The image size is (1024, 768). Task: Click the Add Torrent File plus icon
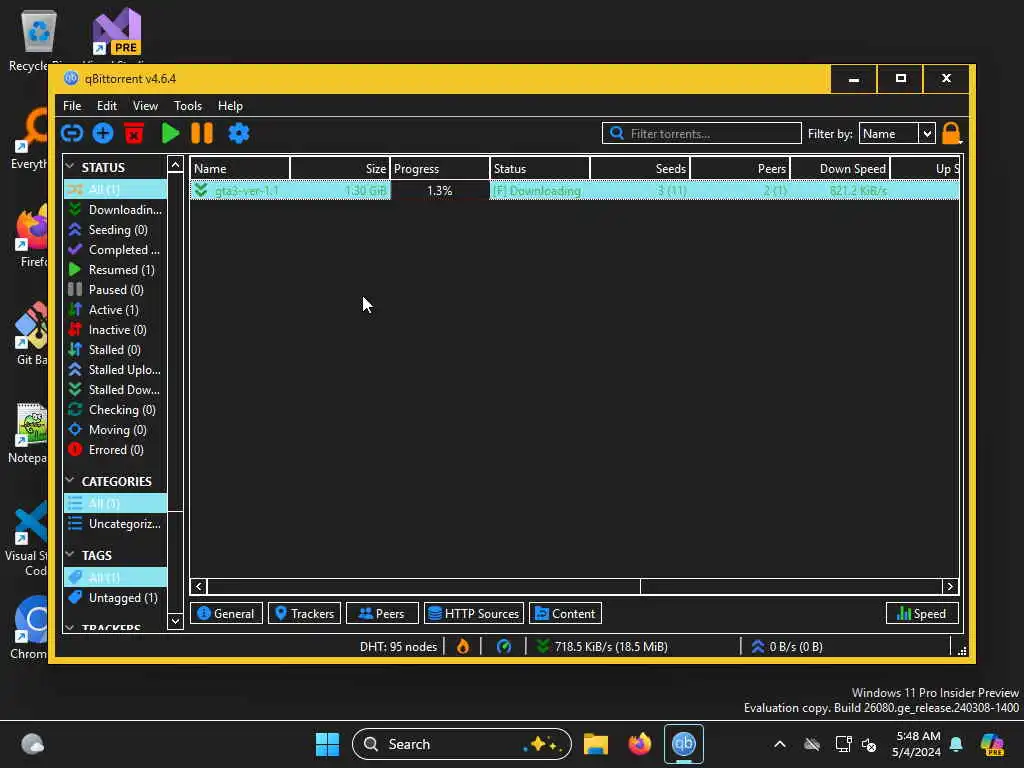pos(103,133)
